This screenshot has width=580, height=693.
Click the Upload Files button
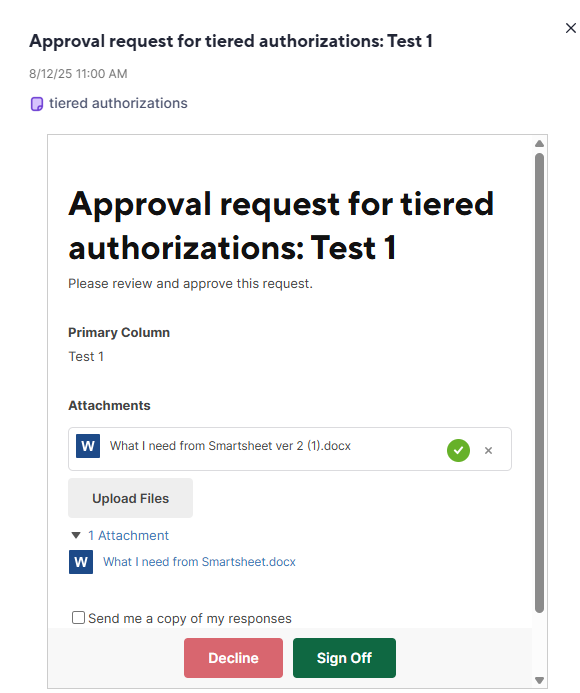point(130,498)
